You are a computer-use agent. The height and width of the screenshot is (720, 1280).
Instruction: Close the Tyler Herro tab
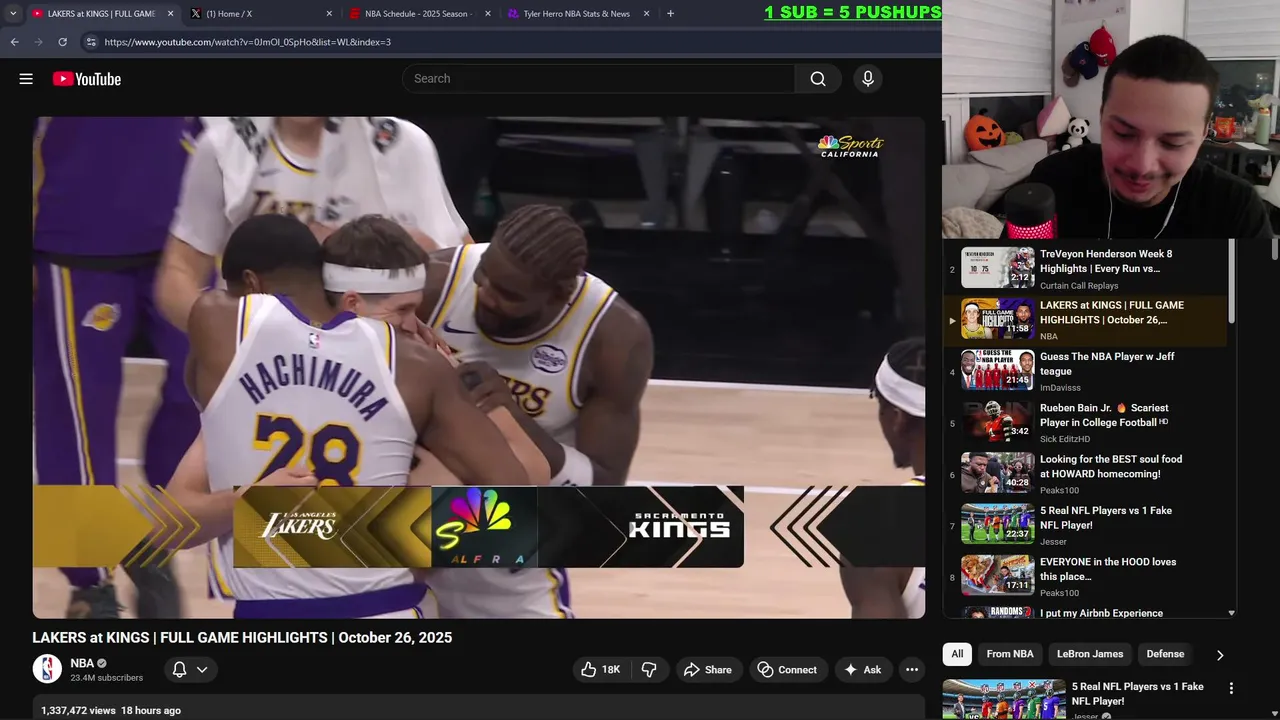click(647, 14)
